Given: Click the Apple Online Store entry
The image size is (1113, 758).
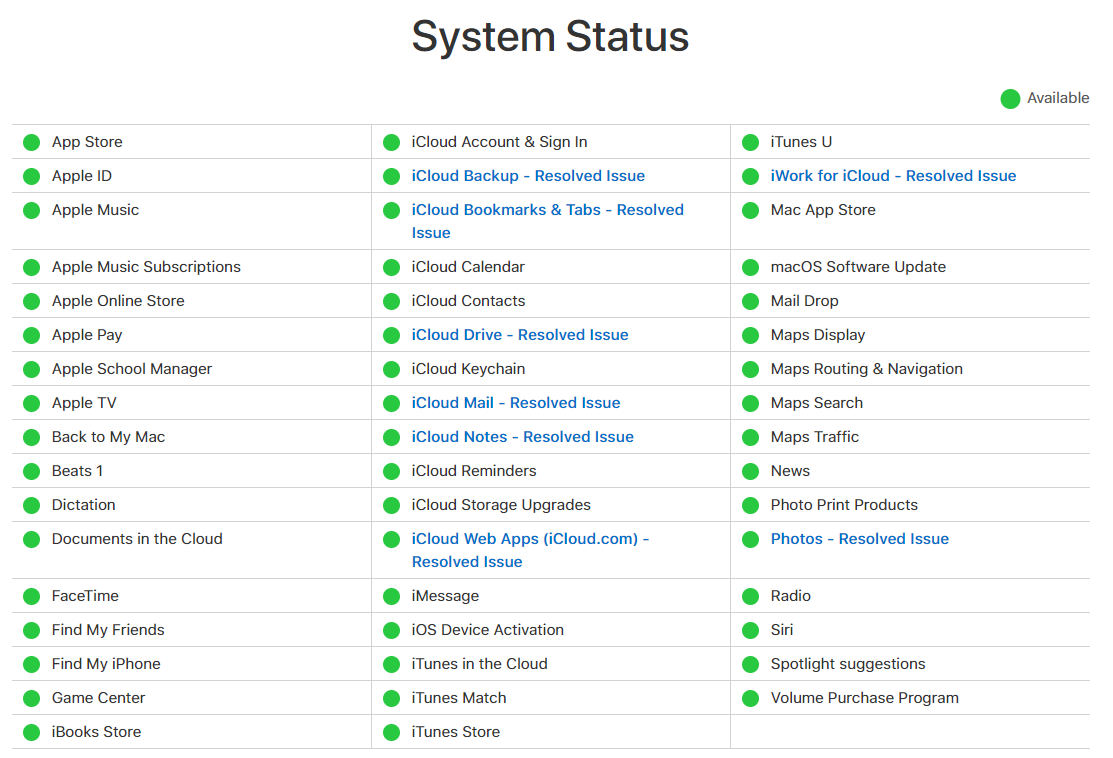Looking at the screenshot, I should [118, 301].
